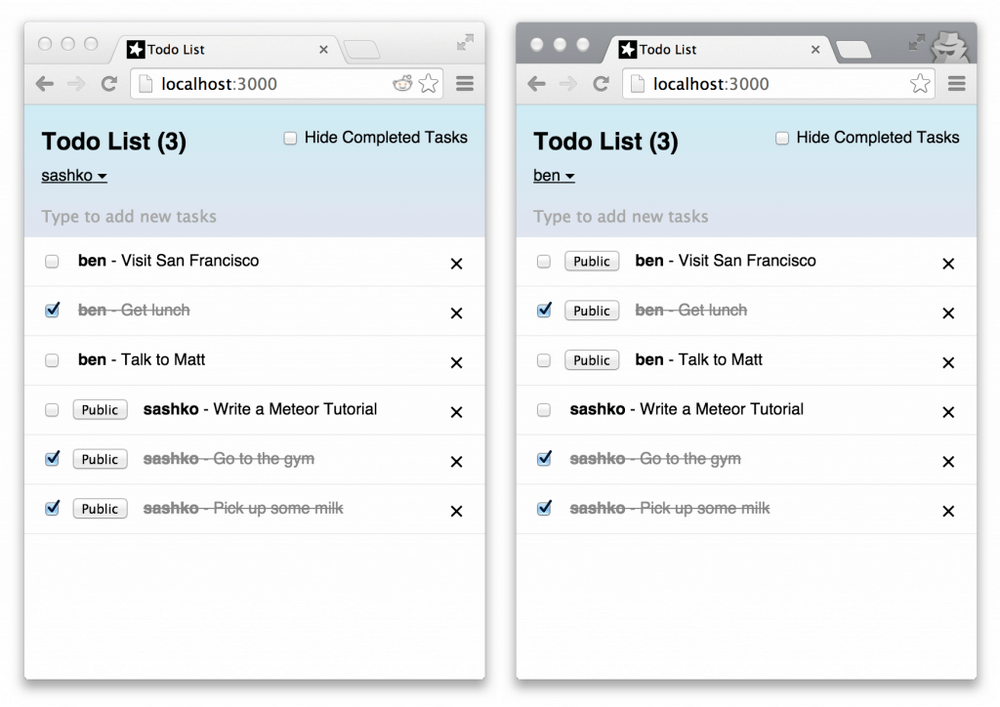This screenshot has height=707, width=1000.
Task: Enable Hide Completed Tasks in sashko's window
Action: [290, 138]
